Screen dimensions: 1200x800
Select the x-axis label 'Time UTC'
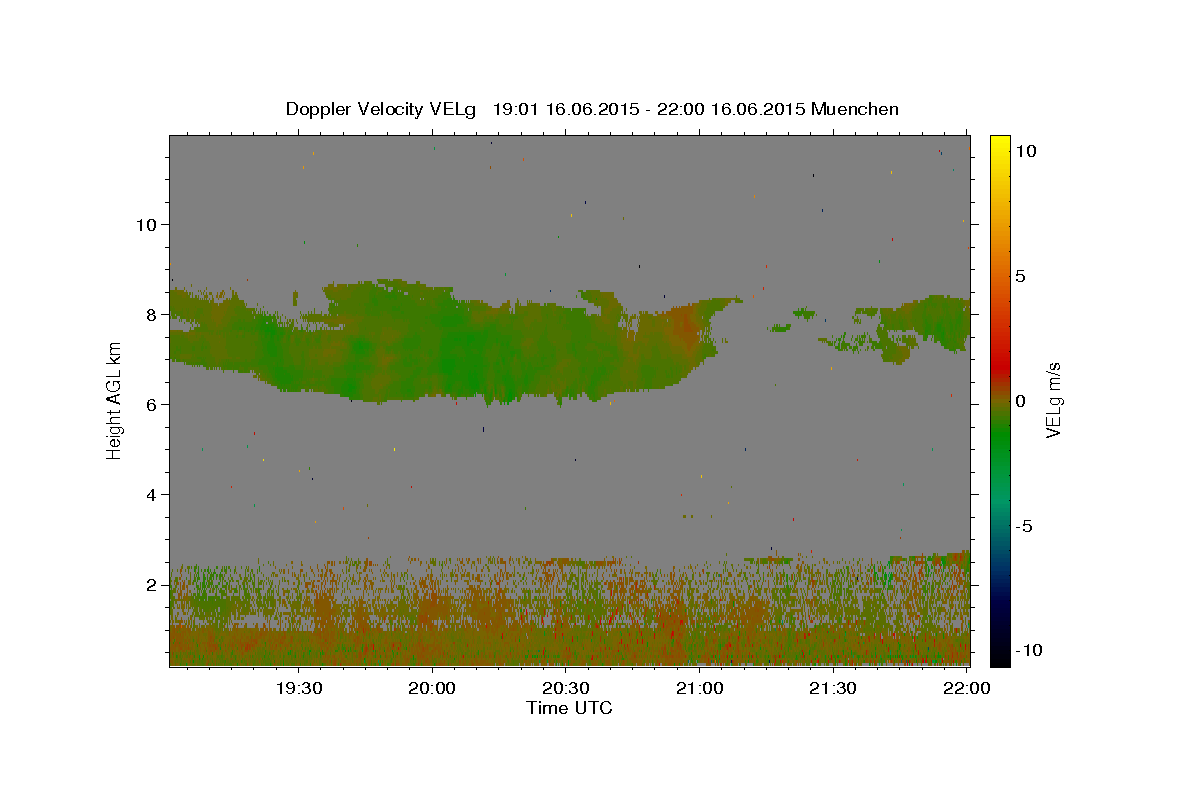click(569, 708)
